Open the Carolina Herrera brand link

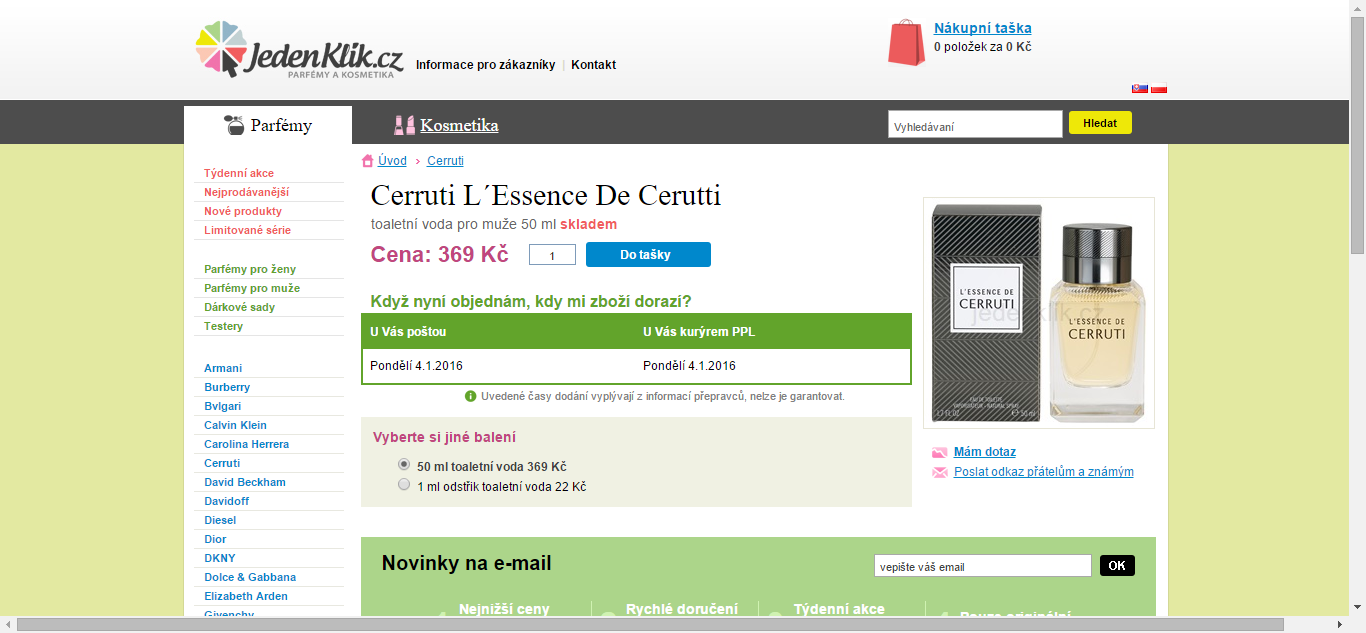tap(246, 444)
